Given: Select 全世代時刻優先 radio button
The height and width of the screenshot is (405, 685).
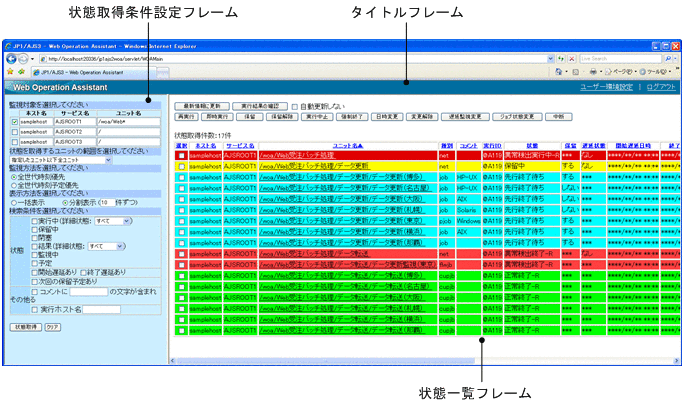Looking at the screenshot, I should pos(14,177).
